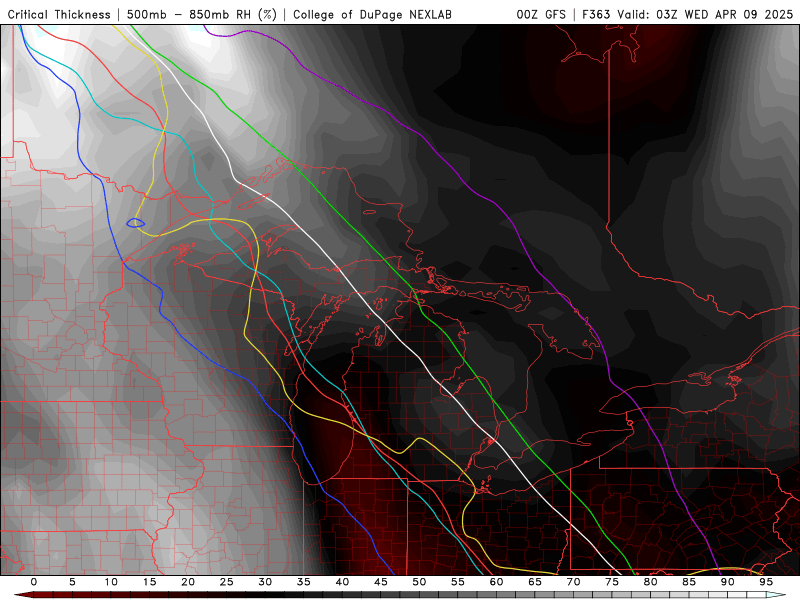Select the '10' label on the color scale
The image size is (800, 600).
click(x=111, y=582)
